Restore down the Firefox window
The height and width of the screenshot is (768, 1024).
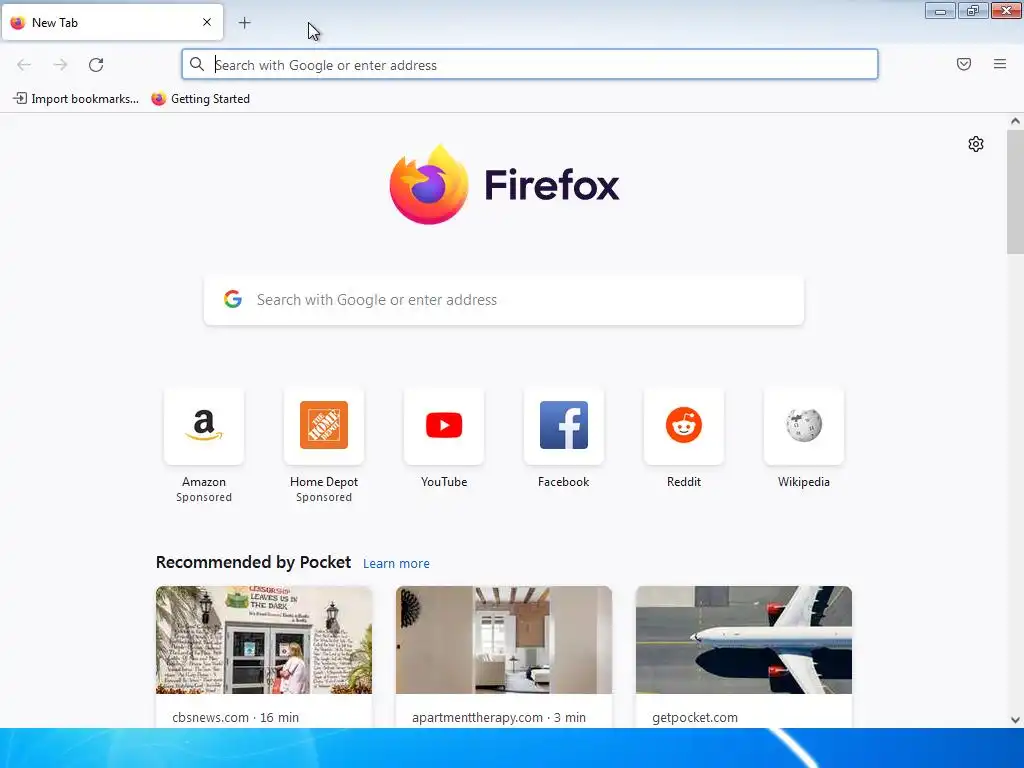tap(973, 11)
